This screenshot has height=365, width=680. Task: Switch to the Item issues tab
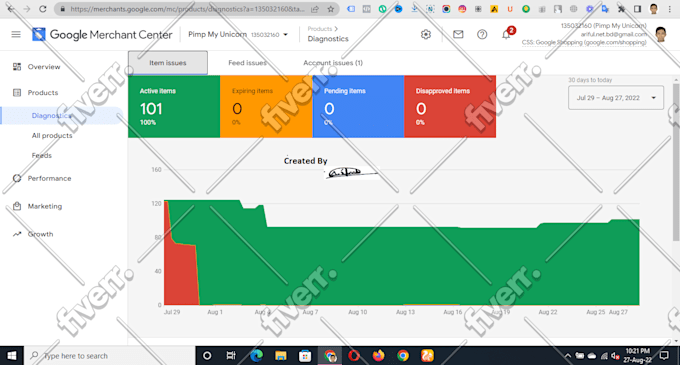click(x=168, y=63)
